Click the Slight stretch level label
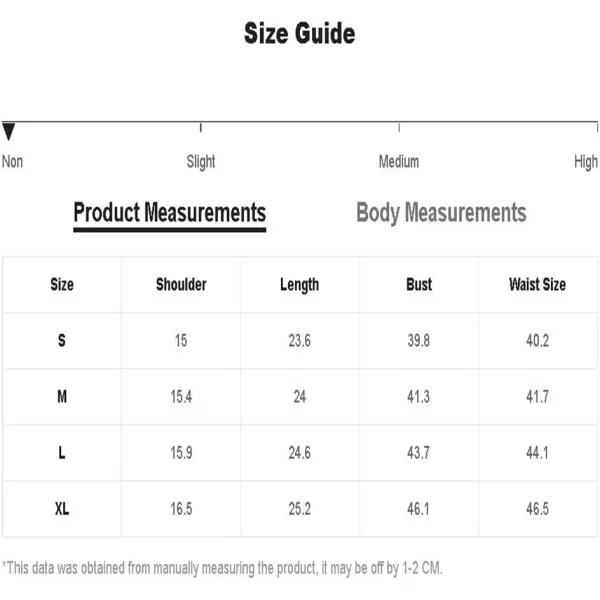 (201, 162)
